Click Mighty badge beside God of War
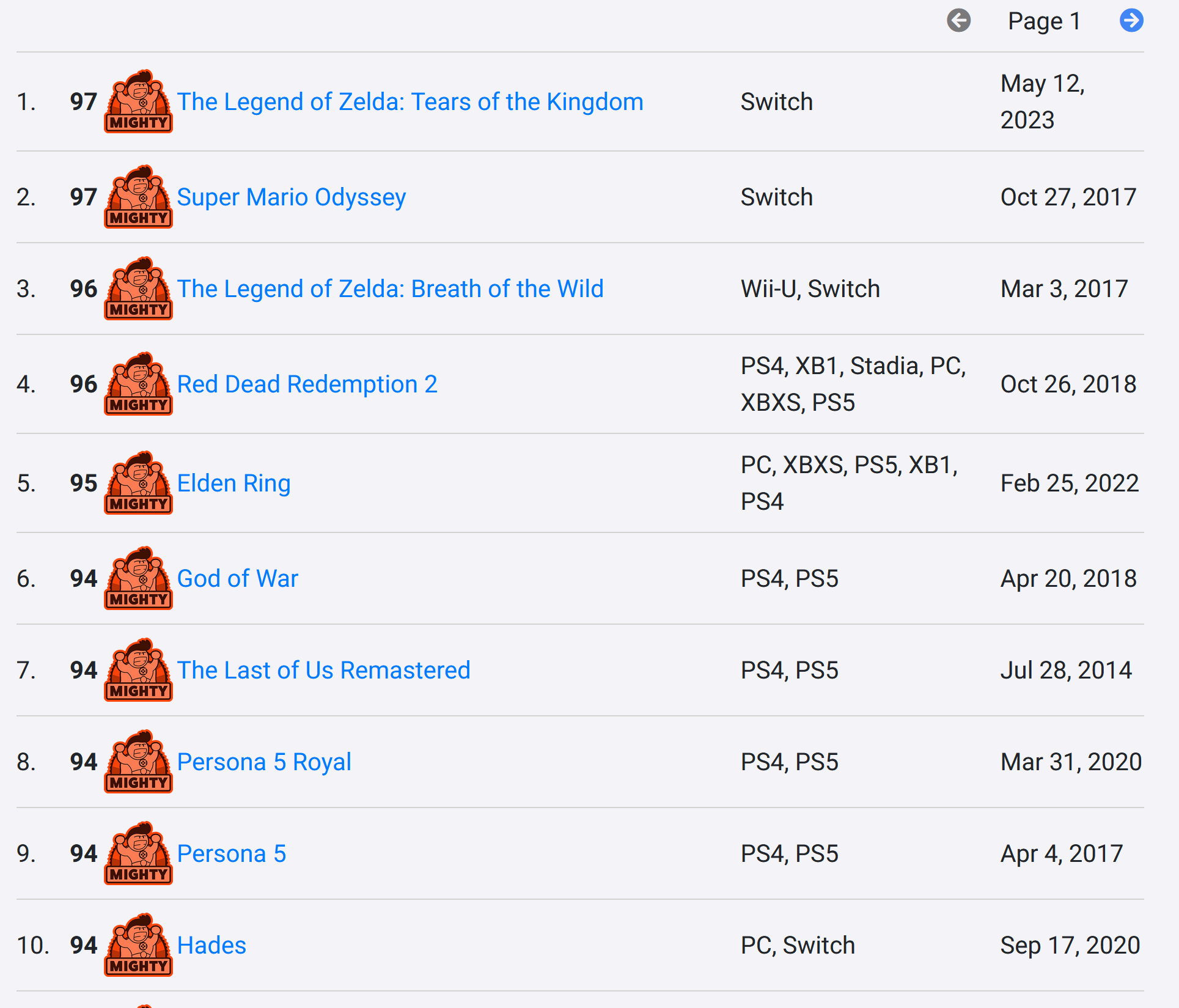This screenshot has height=1008, width=1179. point(139,578)
